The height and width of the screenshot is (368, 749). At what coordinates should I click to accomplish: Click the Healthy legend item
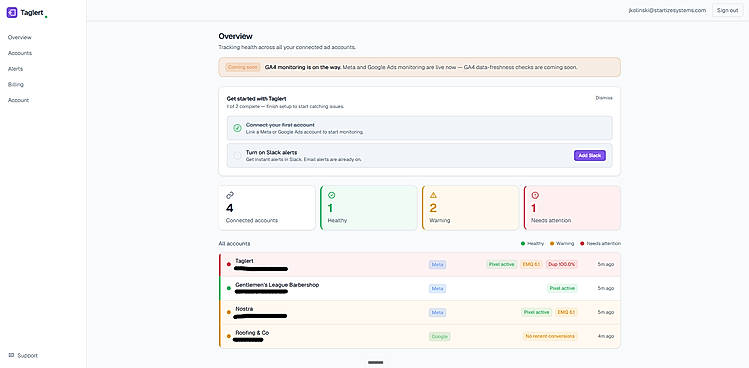click(x=532, y=244)
